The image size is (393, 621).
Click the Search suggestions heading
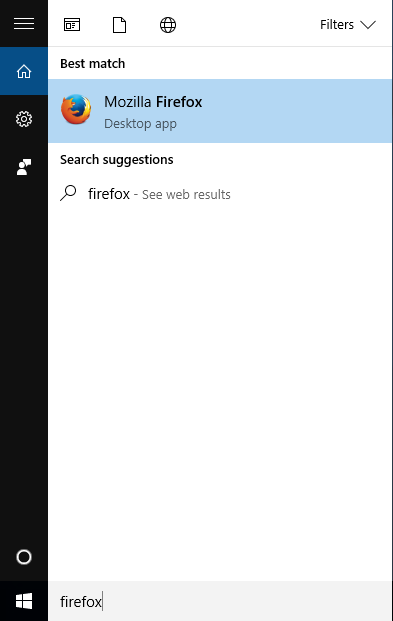[117, 160]
